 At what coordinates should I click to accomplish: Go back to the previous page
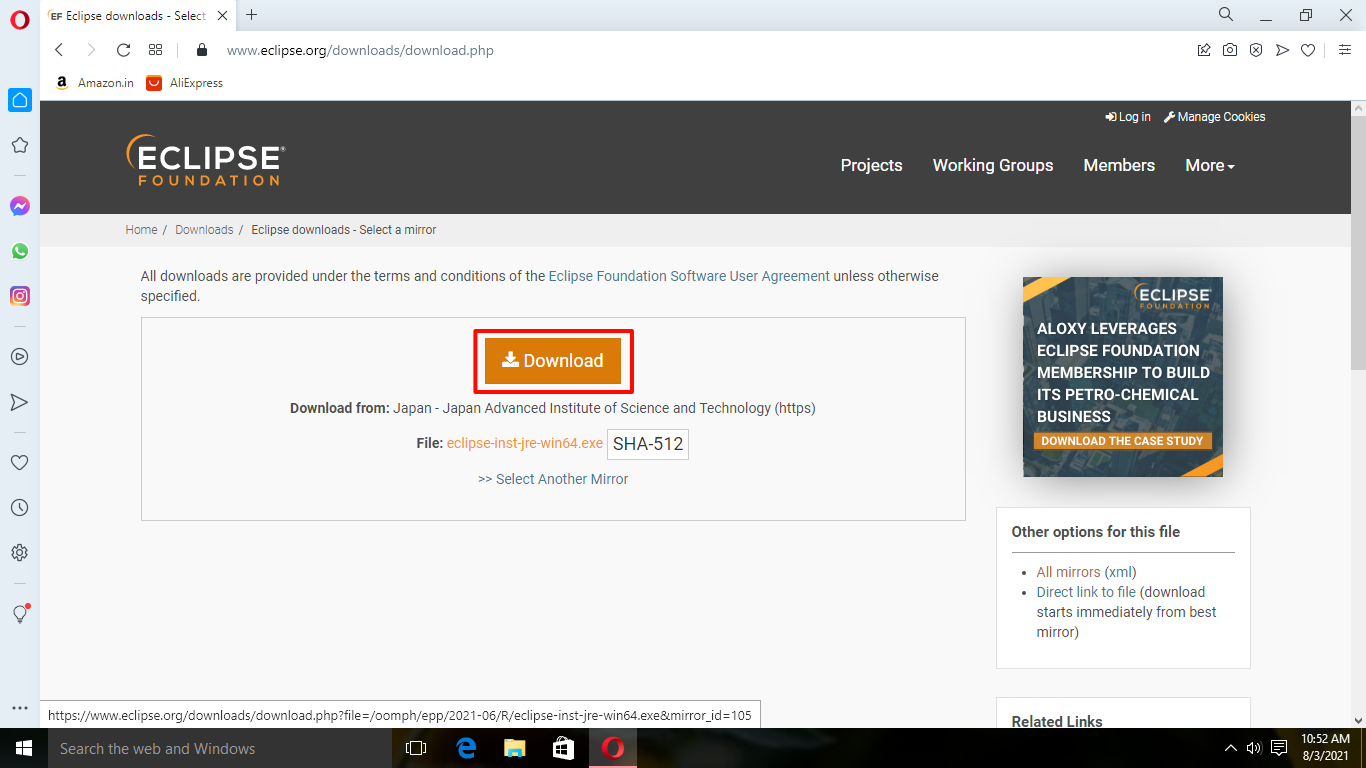point(59,50)
